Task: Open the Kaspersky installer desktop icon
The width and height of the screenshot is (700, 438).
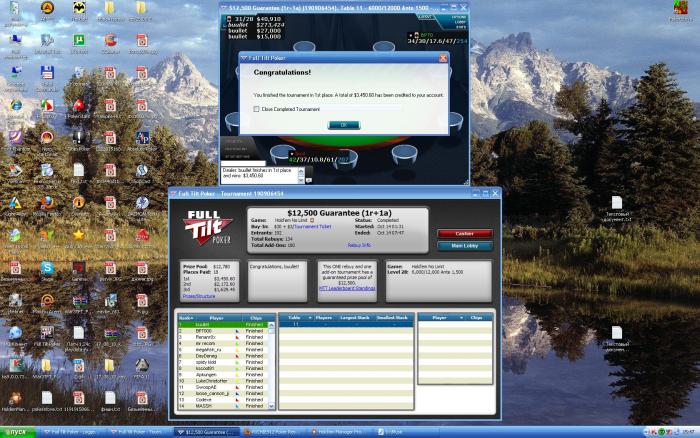Action: tap(16, 366)
